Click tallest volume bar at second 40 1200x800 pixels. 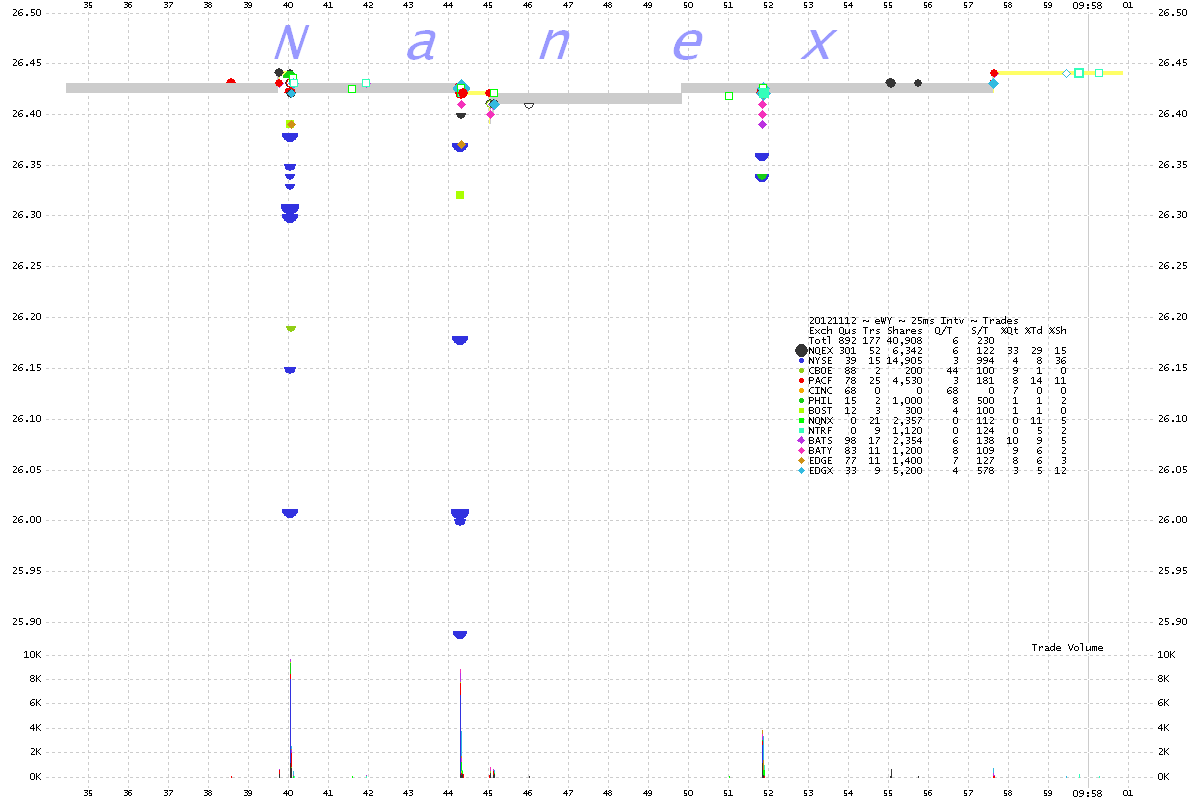point(290,717)
